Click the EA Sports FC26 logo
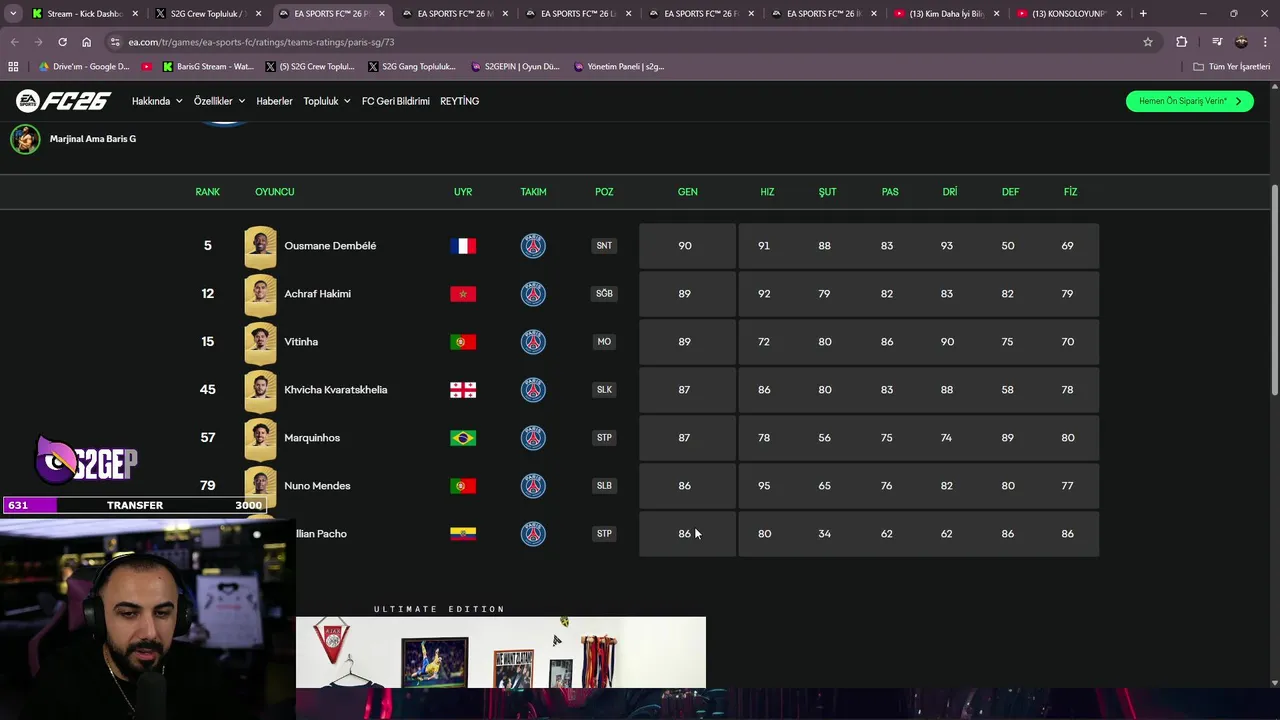1280x720 pixels. coord(63,101)
